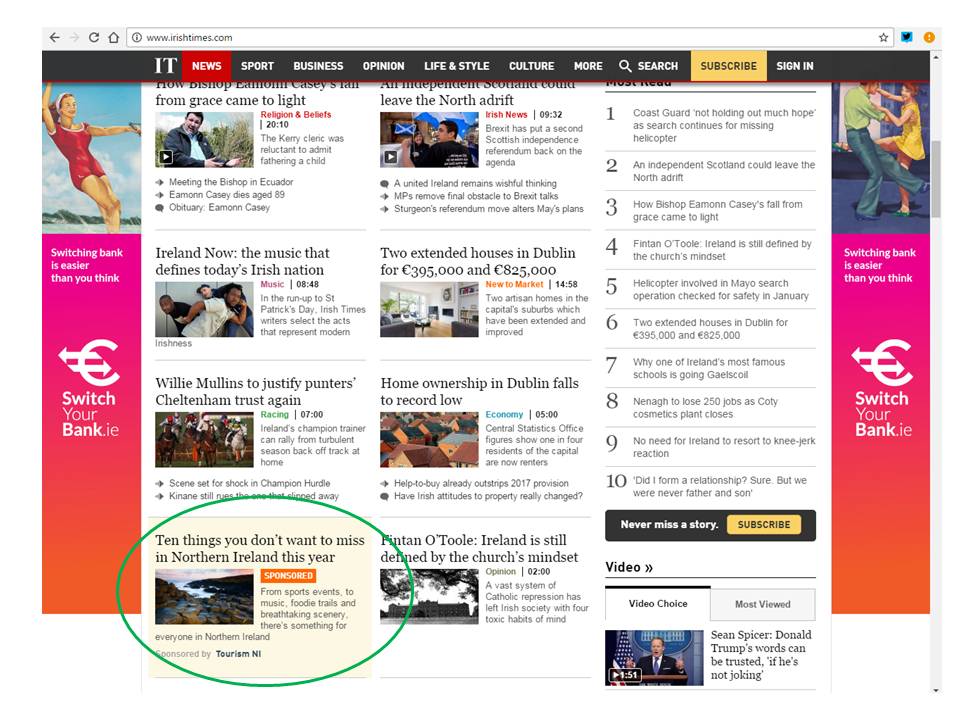Open Willie Mullins Cheltenham headline
The width and height of the screenshot is (960, 720).
[255, 391]
